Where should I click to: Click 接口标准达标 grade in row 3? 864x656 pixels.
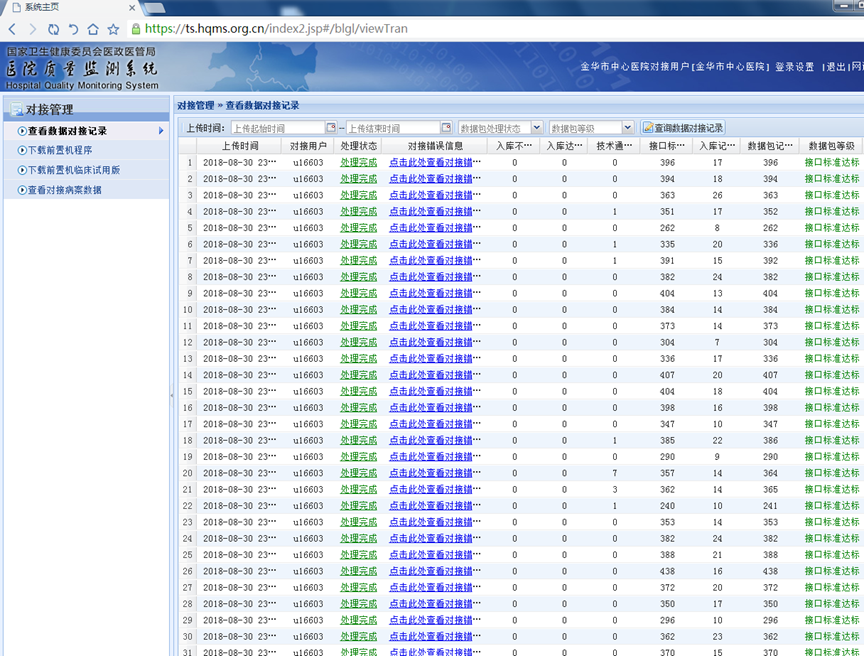tap(832, 195)
